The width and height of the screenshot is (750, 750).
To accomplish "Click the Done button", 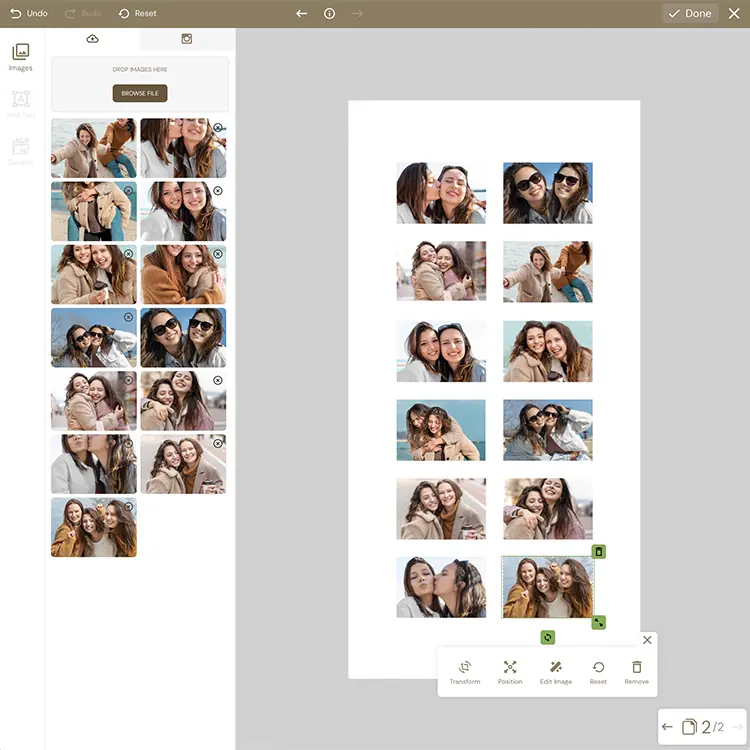I will (x=690, y=13).
